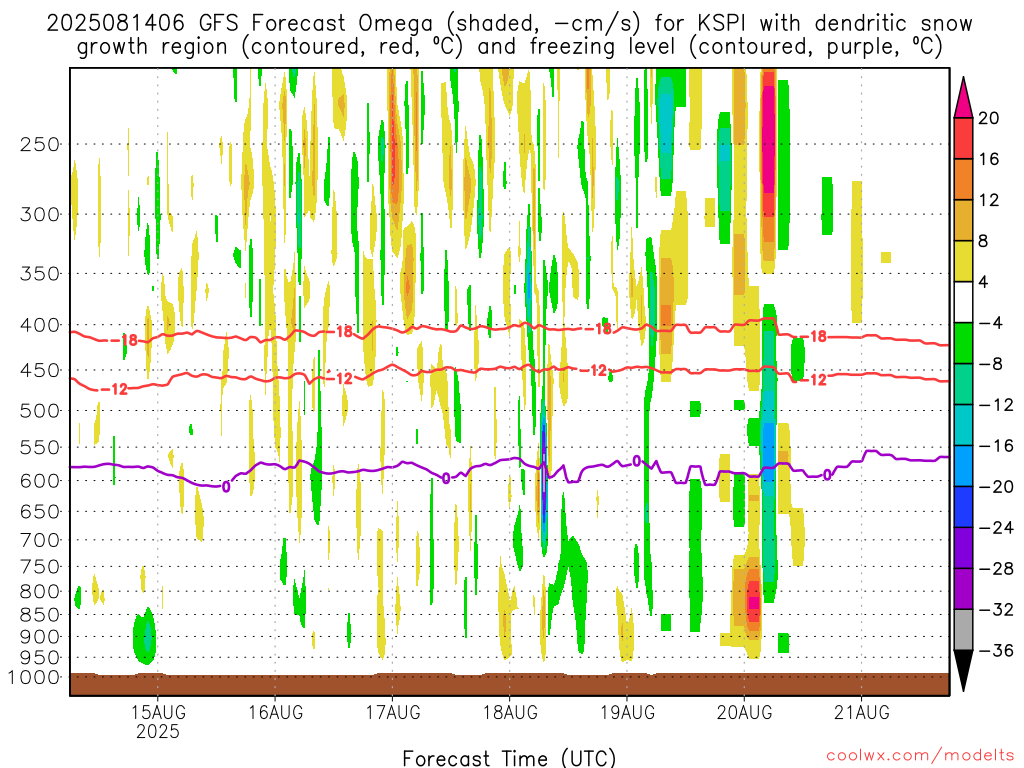Click the colorbar value label 20
Viewport: 1024px width, 768px height.
989,118
